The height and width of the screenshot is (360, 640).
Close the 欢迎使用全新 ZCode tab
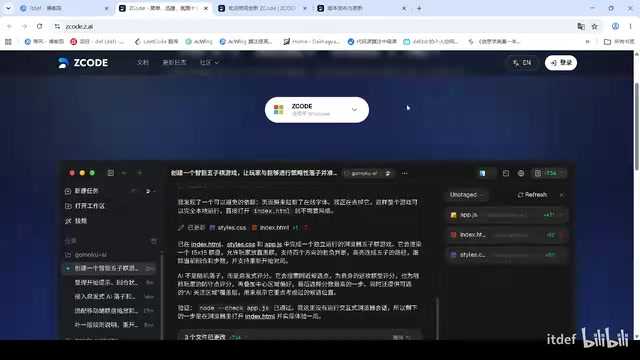pos(305,8)
